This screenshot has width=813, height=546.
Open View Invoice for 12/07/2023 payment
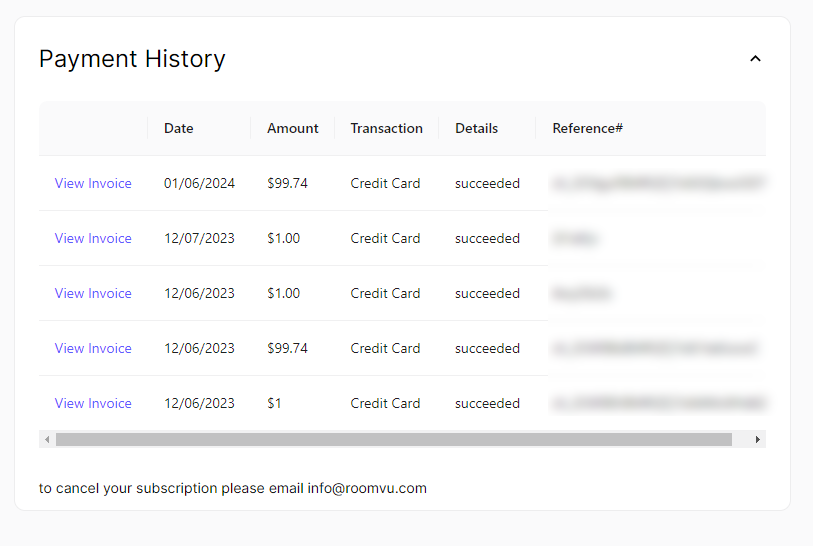pyautogui.click(x=93, y=238)
